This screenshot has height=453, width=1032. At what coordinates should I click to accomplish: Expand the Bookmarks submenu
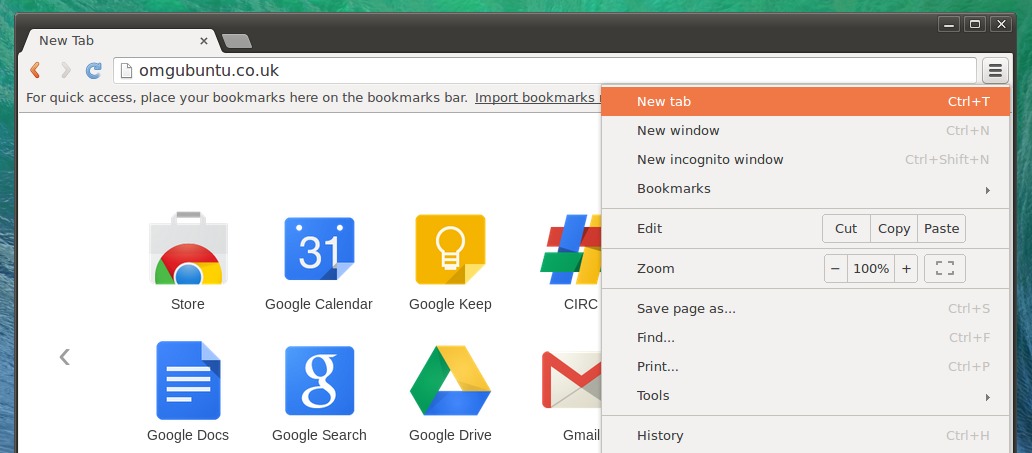coord(806,189)
